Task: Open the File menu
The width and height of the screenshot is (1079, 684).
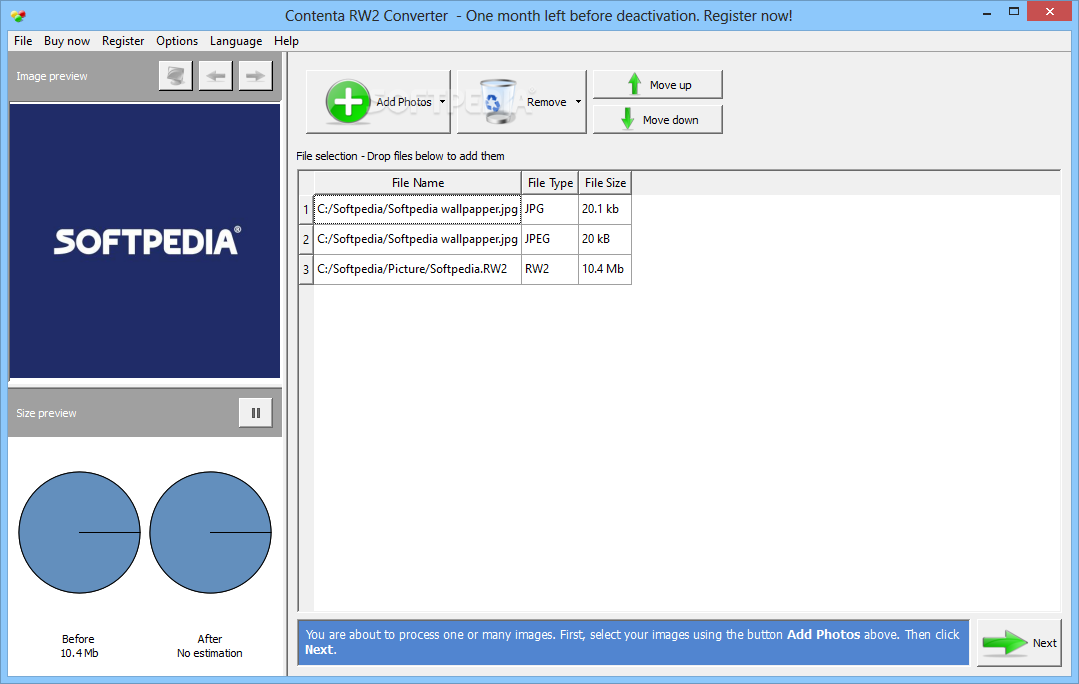Action: pyautogui.click(x=23, y=41)
